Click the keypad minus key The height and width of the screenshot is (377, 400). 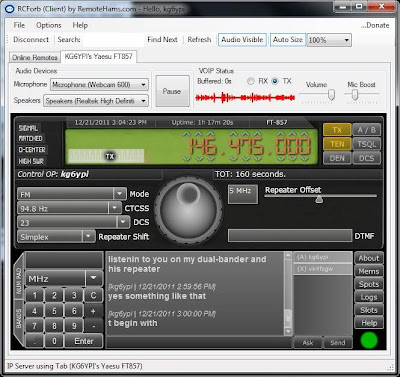coord(93,326)
